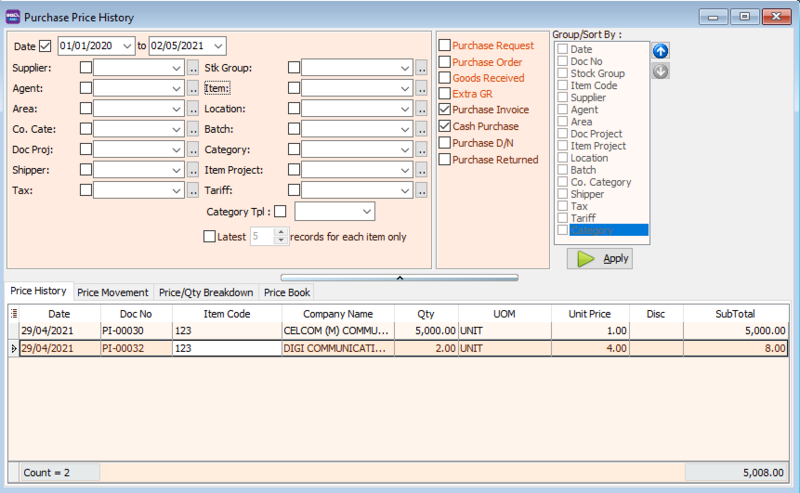800x493 pixels.
Task: Open the Location dropdown list
Action: pyautogui.click(x=404, y=109)
